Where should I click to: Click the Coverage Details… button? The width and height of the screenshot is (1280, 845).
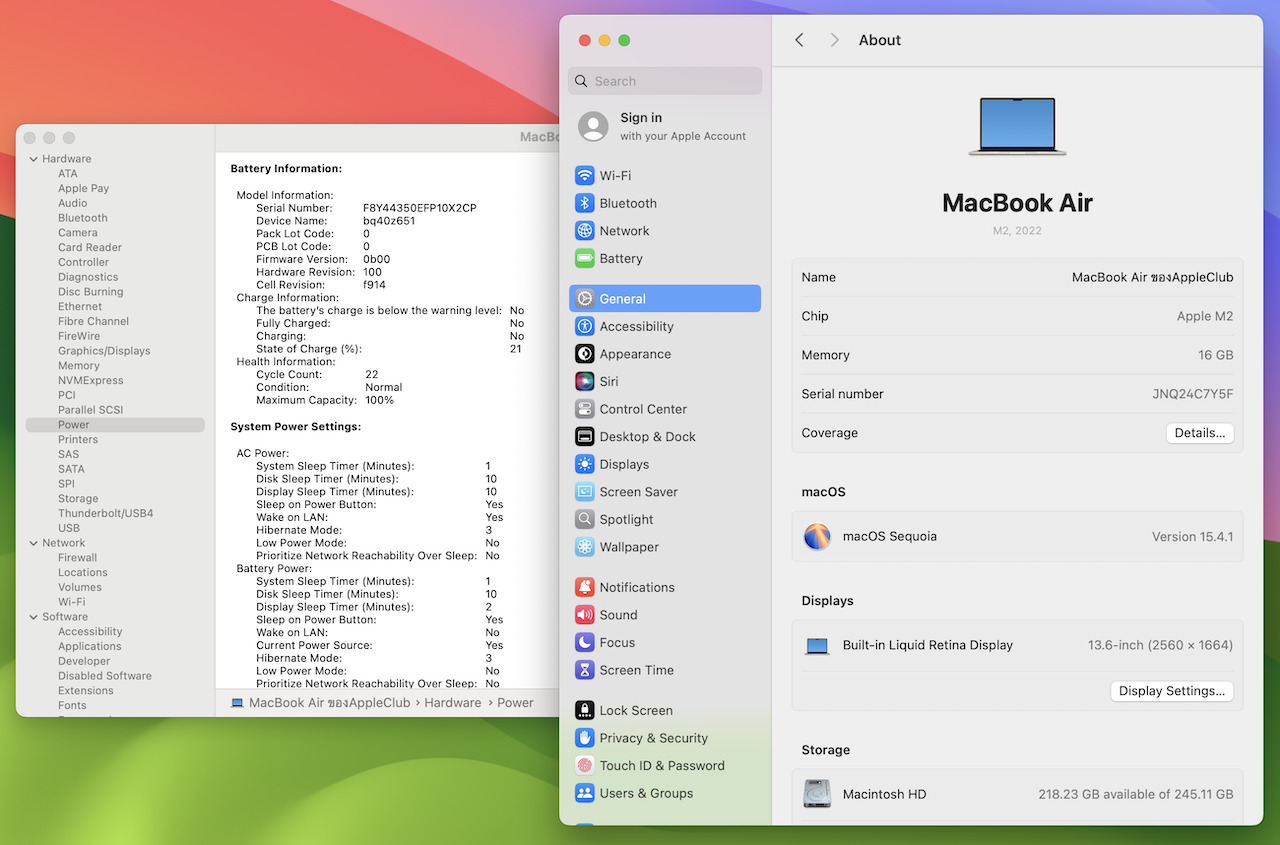point(1200,433)
